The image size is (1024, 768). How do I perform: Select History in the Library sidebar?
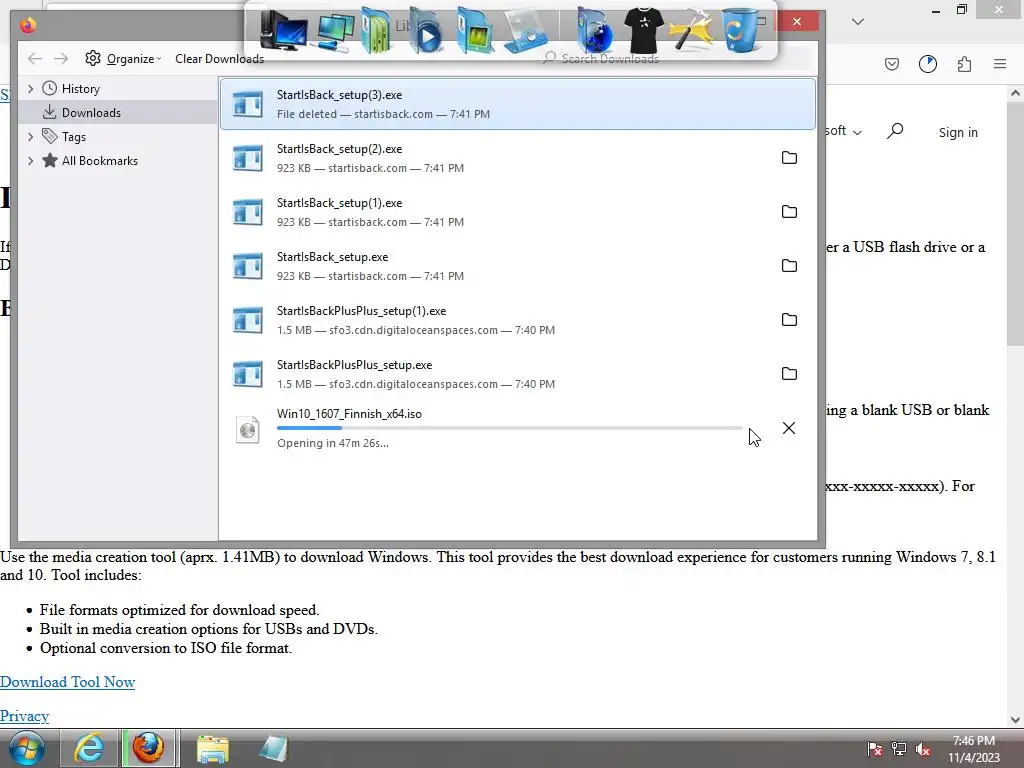(80, 89)
